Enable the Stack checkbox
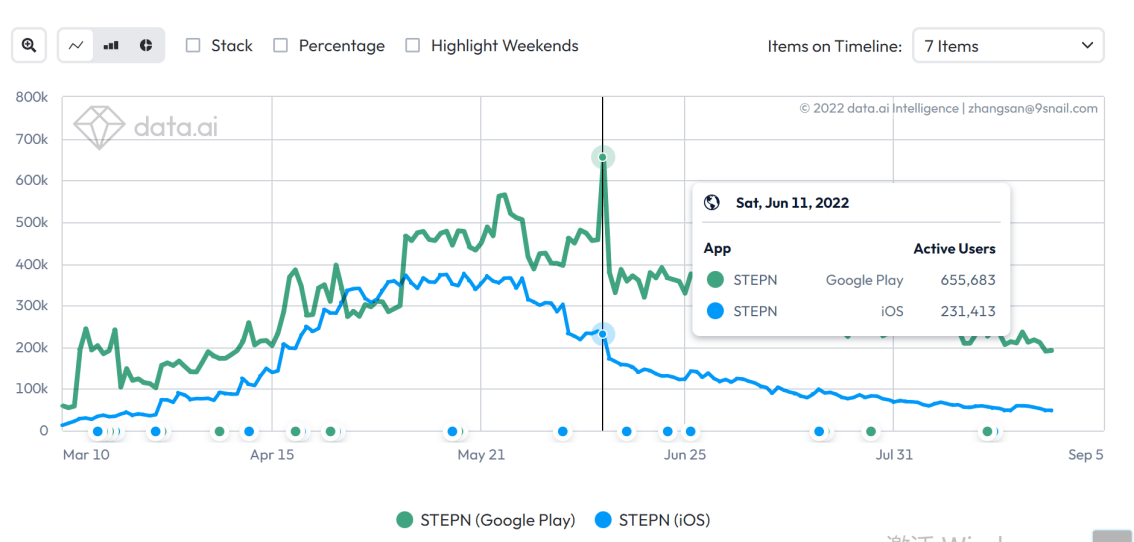This screenshot has width=1134, height=542. point(194,45)
